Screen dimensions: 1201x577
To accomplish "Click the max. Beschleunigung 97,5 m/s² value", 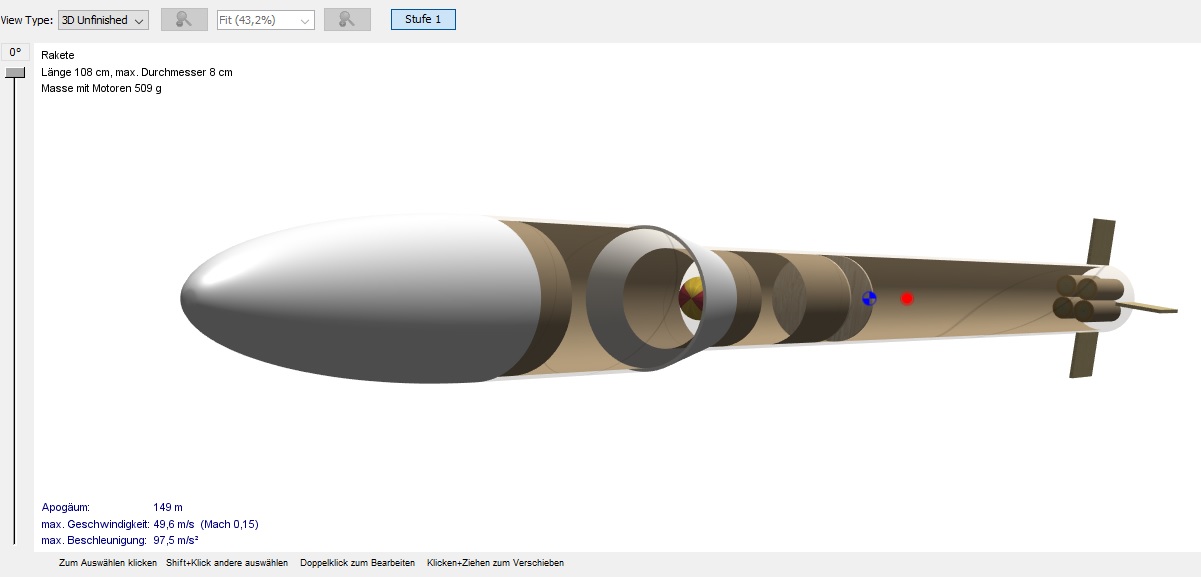I will point(176,540).
